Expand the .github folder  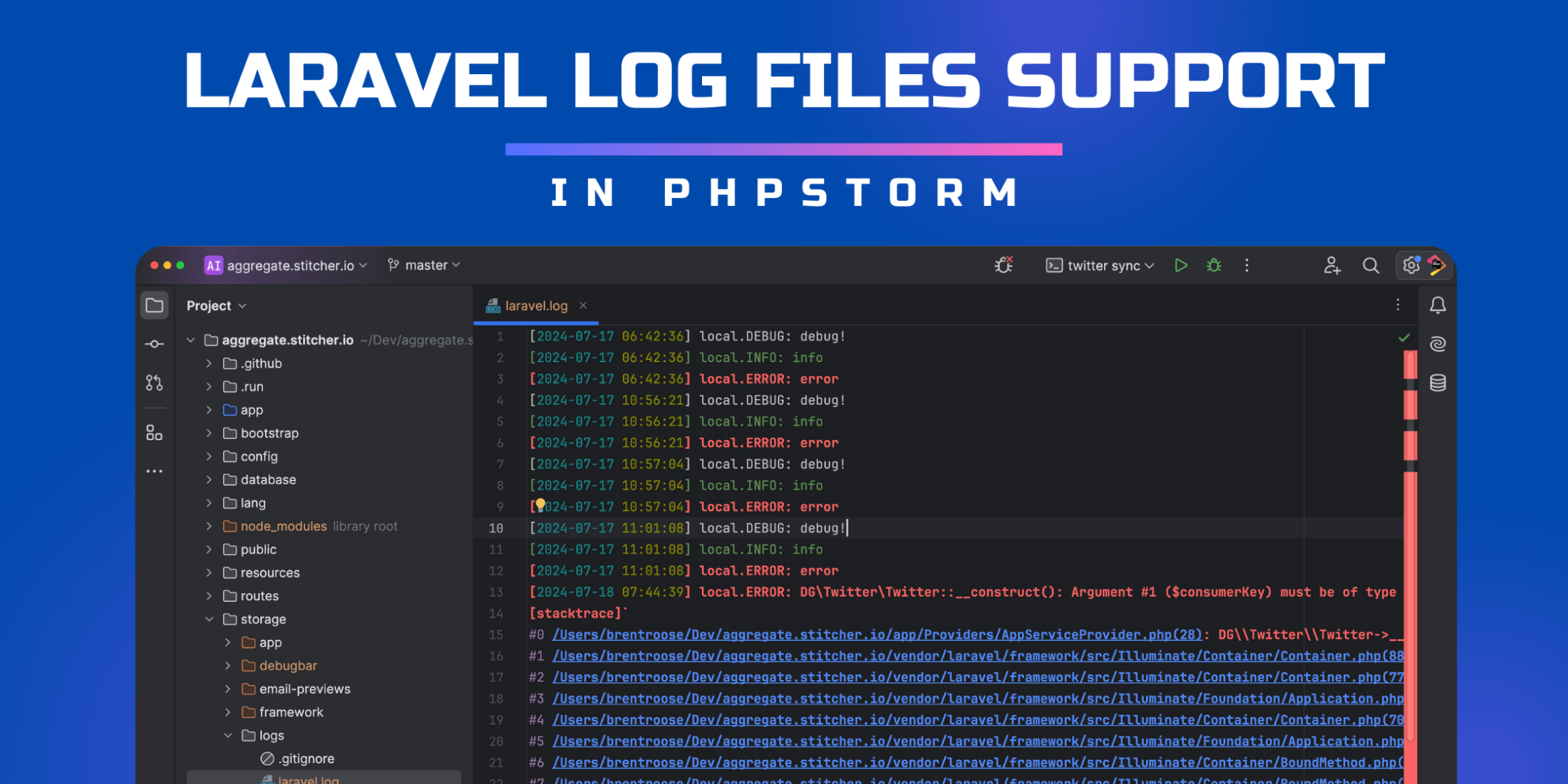pyautogui.click(x=209, y=363)
